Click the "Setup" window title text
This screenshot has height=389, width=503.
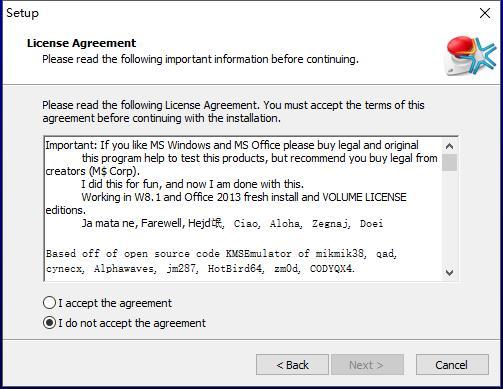(x=22, y=13)
